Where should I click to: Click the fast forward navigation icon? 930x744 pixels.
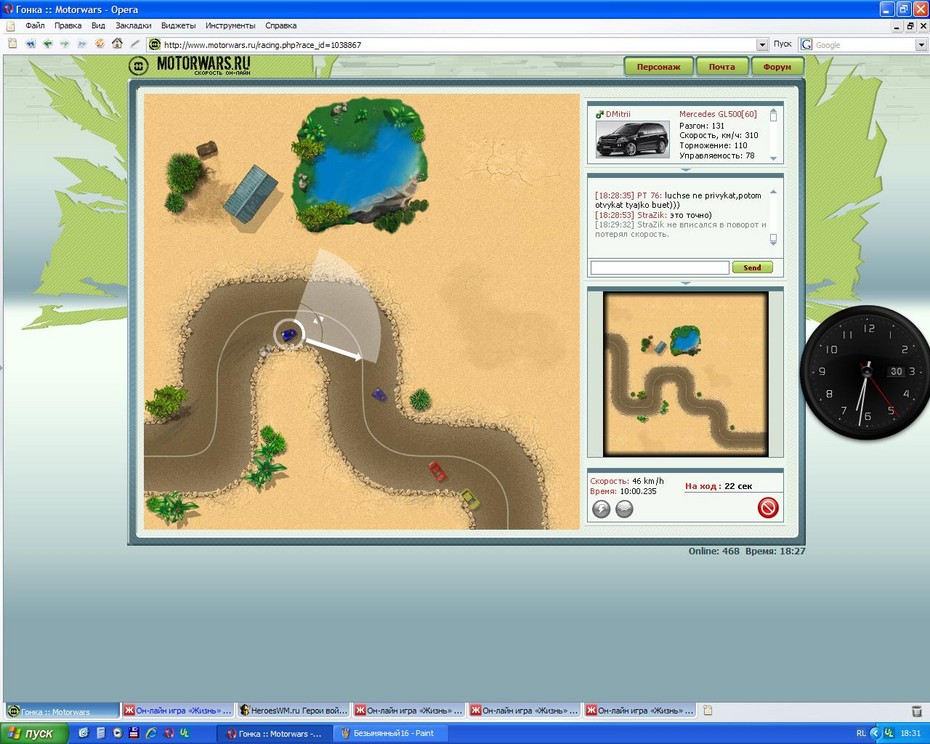pyautogui.click(x=82, y=44)
